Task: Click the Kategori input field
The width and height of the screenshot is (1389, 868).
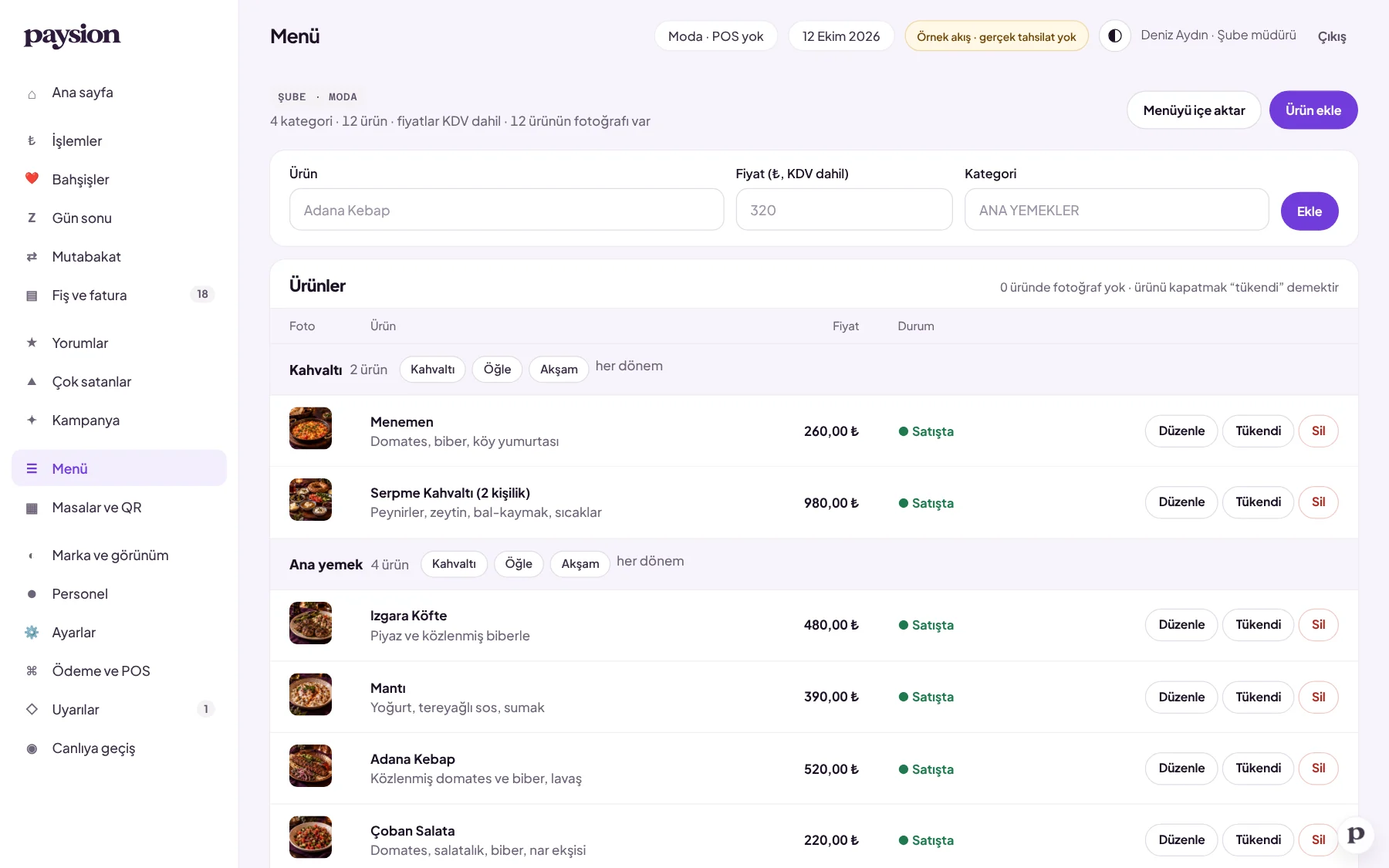Action: coord(1117,210)
